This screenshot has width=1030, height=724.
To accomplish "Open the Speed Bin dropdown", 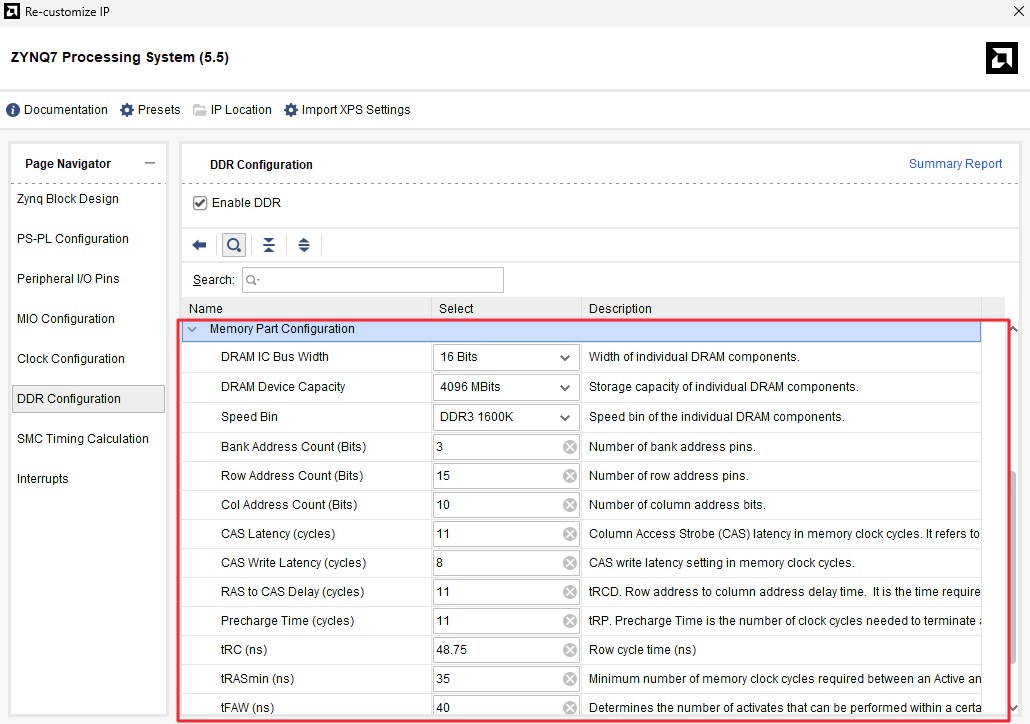I will (506, 417).
